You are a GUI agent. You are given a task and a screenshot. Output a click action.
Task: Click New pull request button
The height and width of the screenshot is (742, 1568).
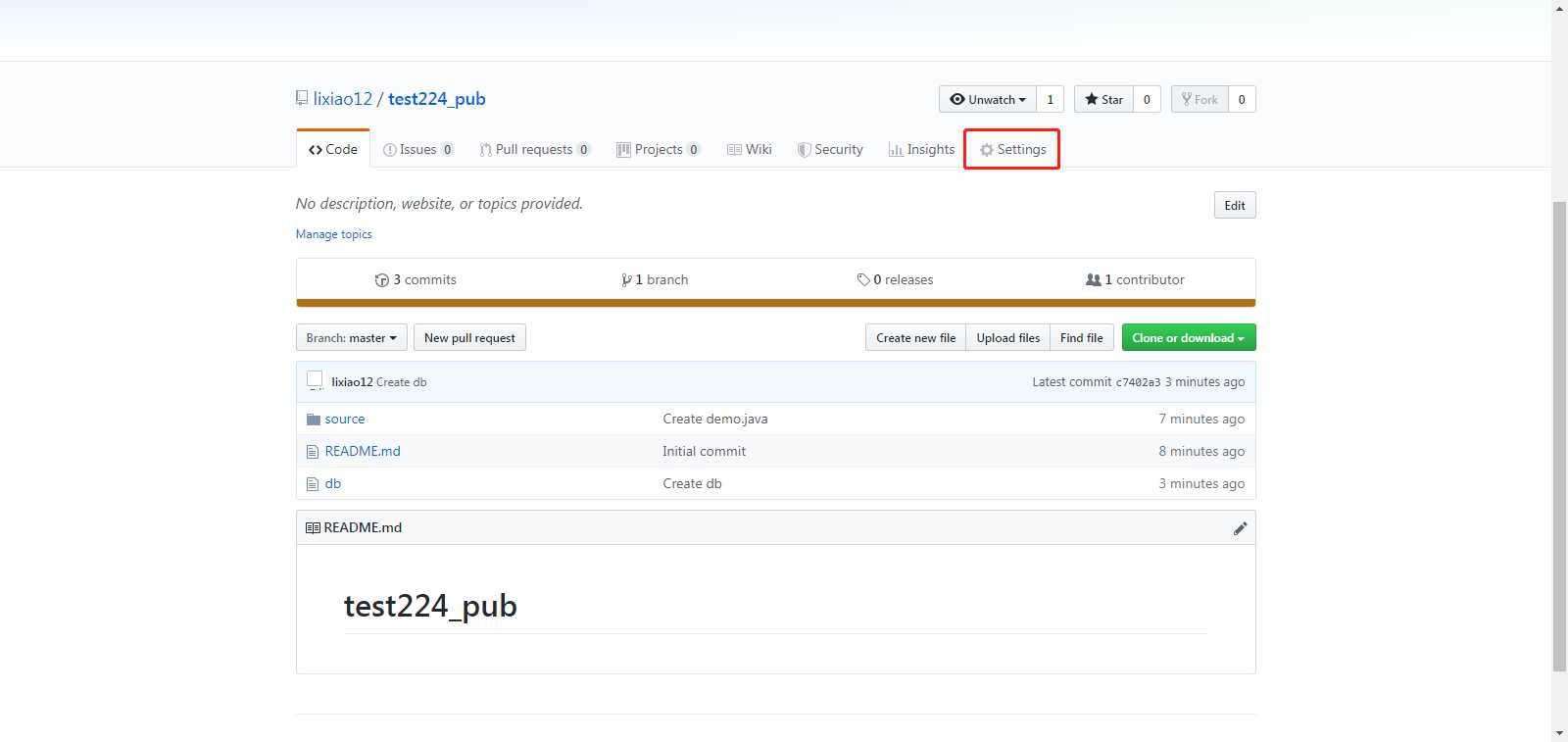coord(469,337)
